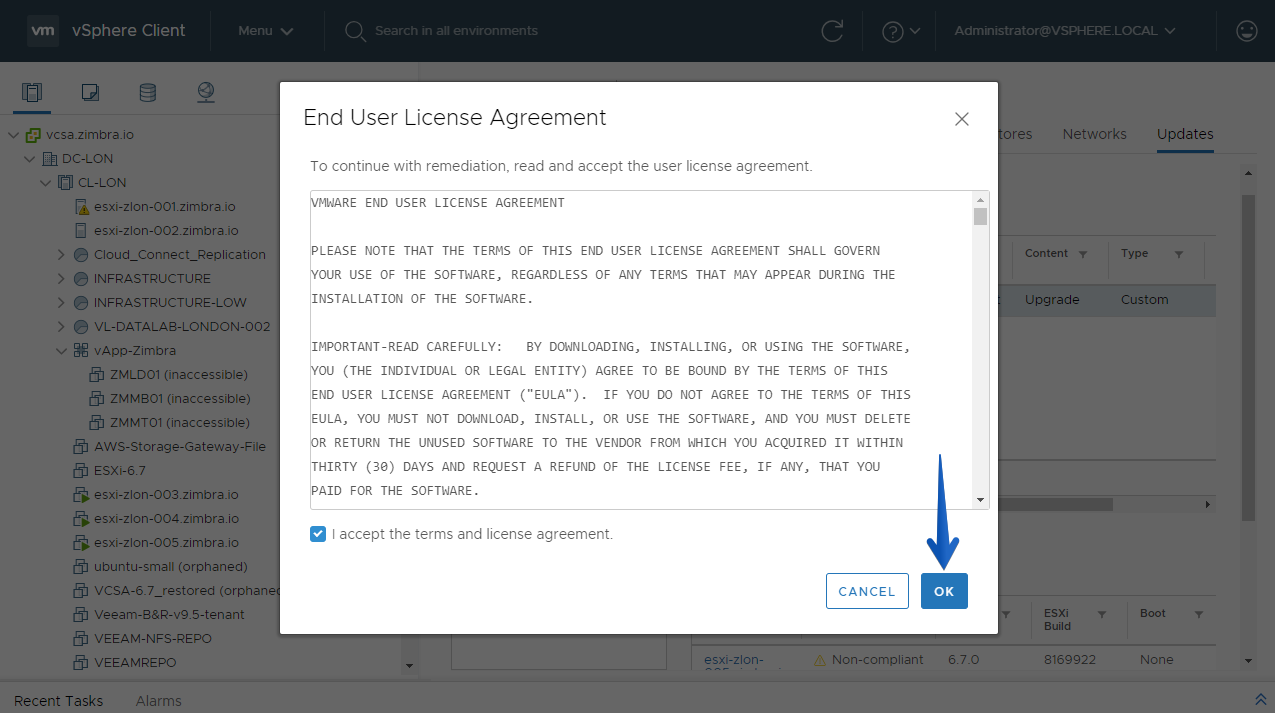The height and width of the screenshot is (713, 1275).
Task: Click the ZMLD01 VM icon
Action: [98, 375]
